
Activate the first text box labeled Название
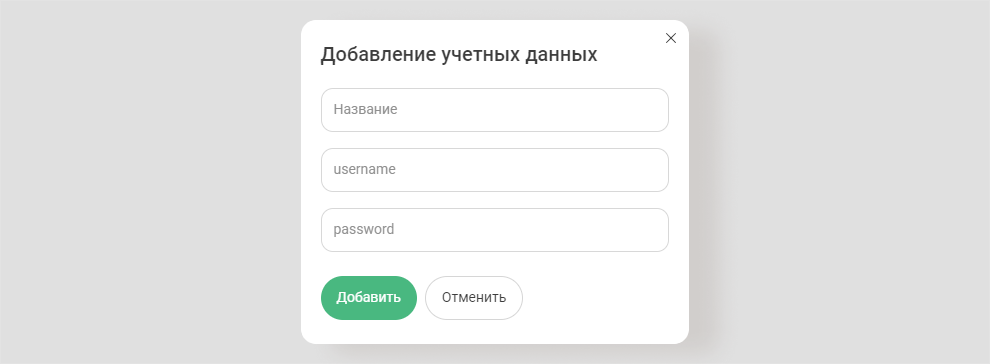point(494,110)
